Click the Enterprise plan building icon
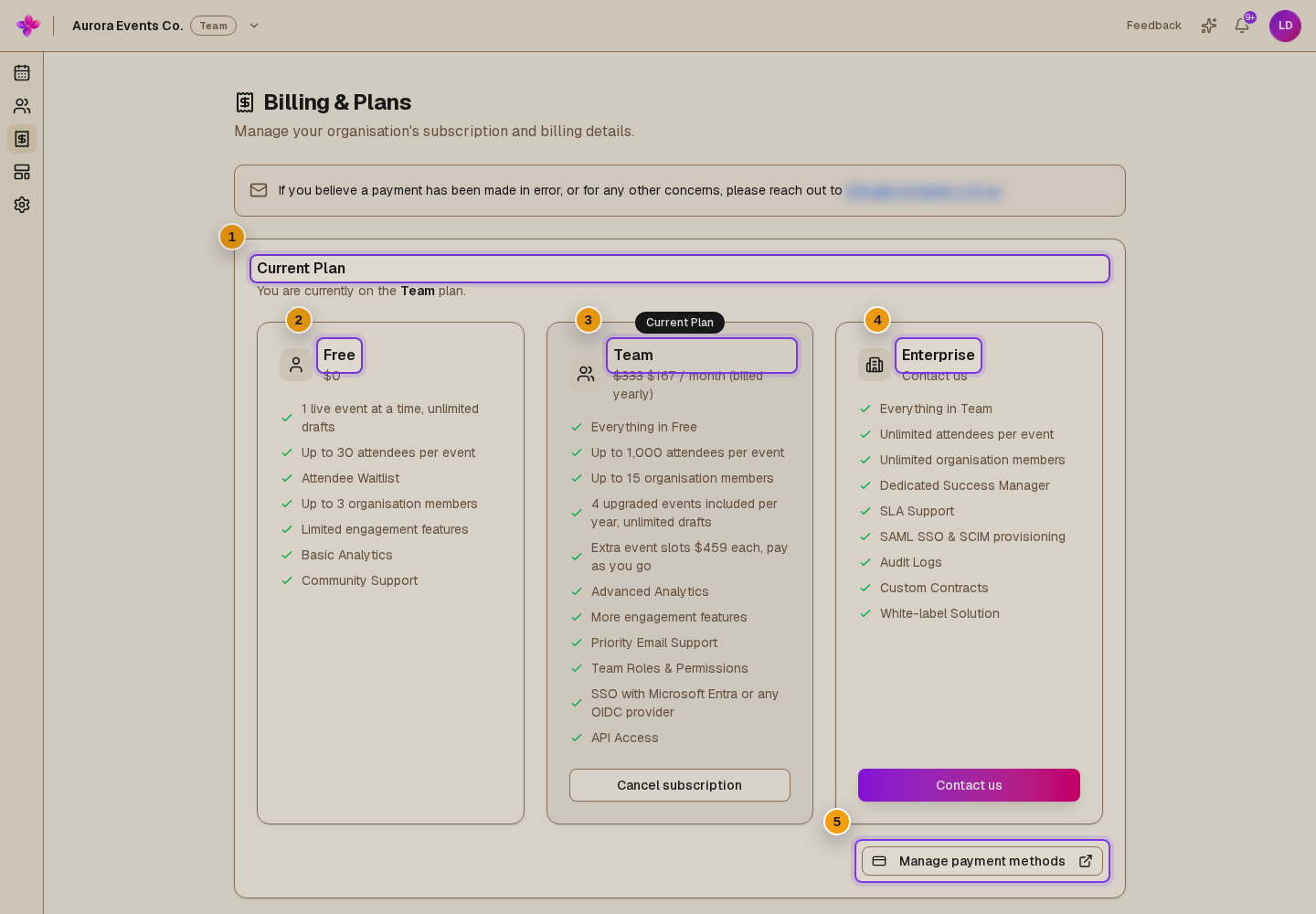This screenshot has width=1316, height=914. [875, 365]
